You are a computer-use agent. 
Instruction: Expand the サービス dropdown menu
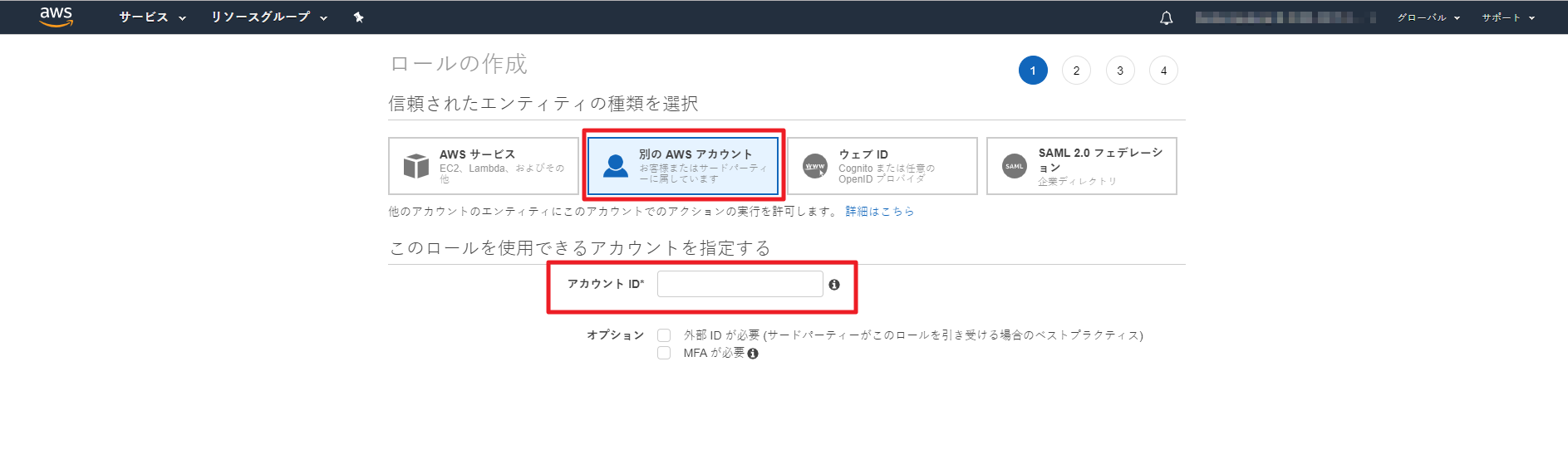pos(152,17)
